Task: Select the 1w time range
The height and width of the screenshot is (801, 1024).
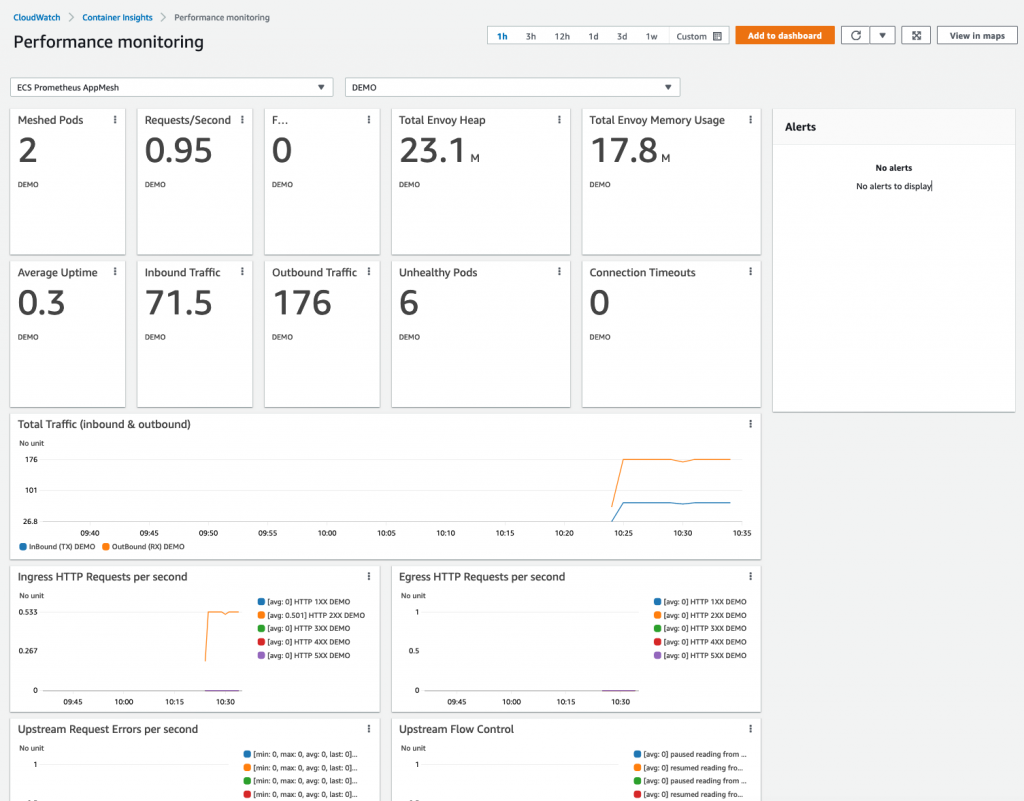Action: pyautogui.click(x=651, y=36)
